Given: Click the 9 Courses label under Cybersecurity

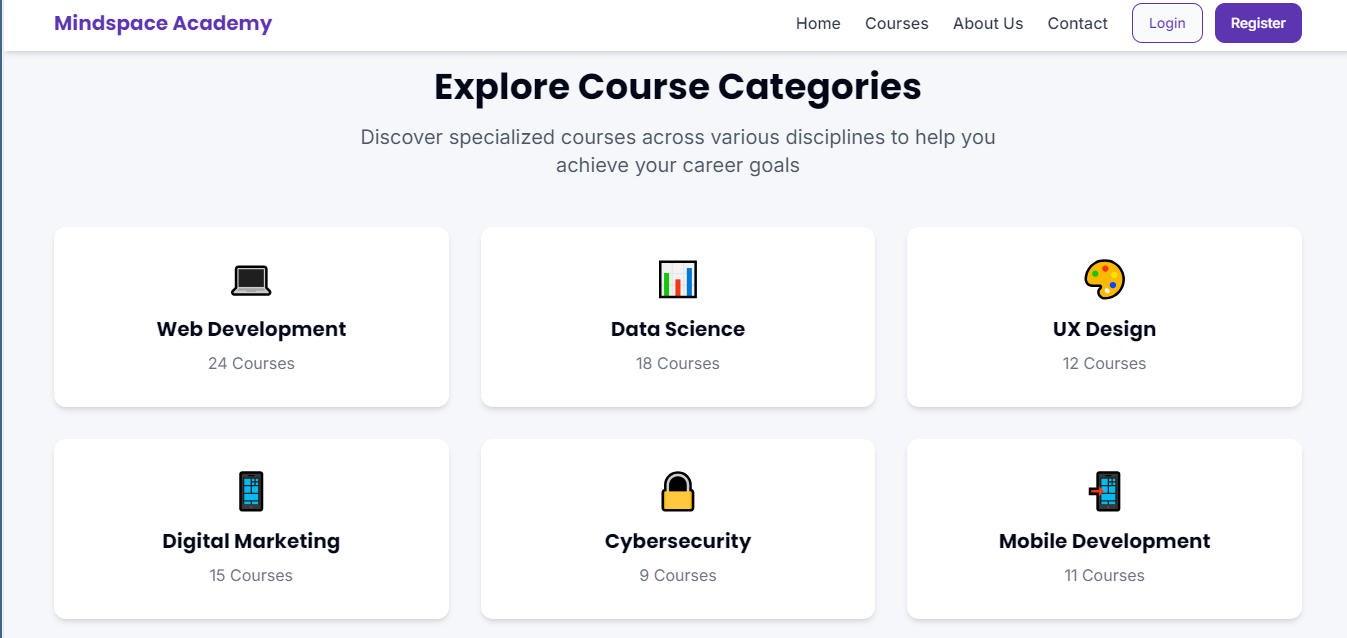Looking at the screenshot, I should click(678, 575).
